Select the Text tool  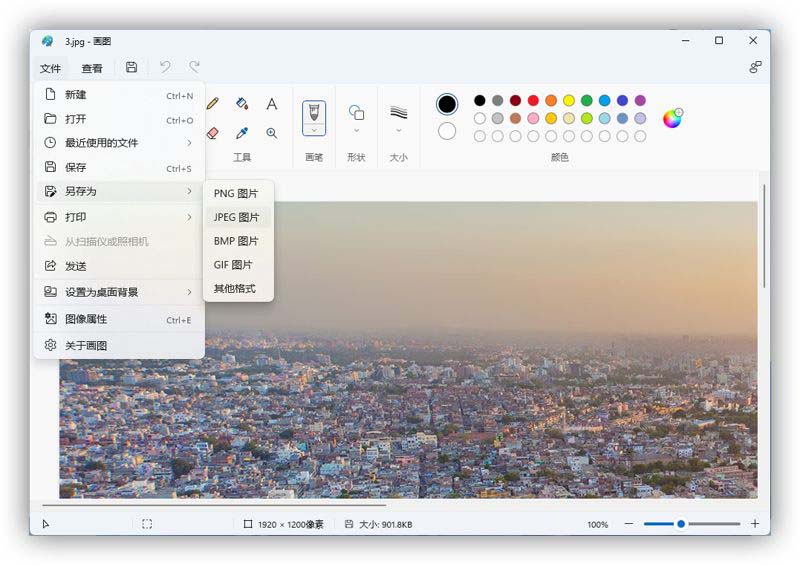271,104
